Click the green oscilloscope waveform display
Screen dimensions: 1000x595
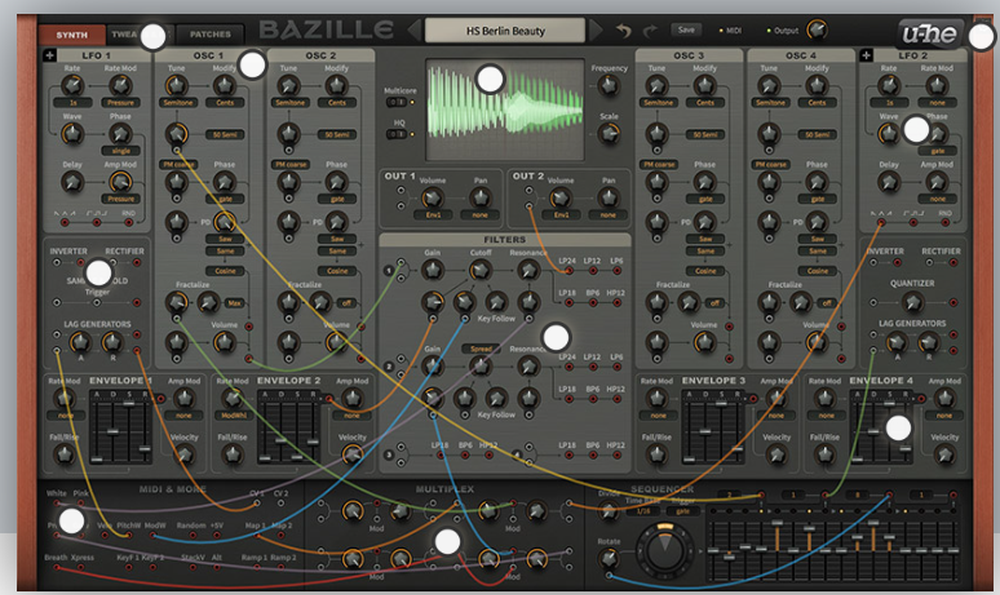pos(505,110)
